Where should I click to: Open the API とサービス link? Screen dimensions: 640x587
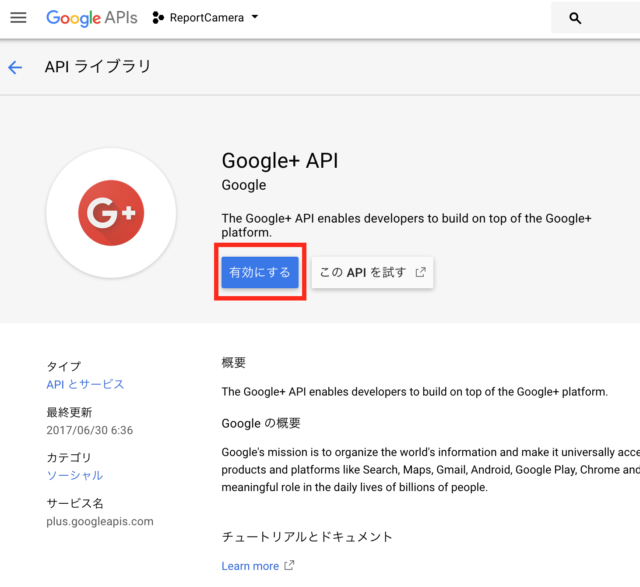[x=85, y=384]
